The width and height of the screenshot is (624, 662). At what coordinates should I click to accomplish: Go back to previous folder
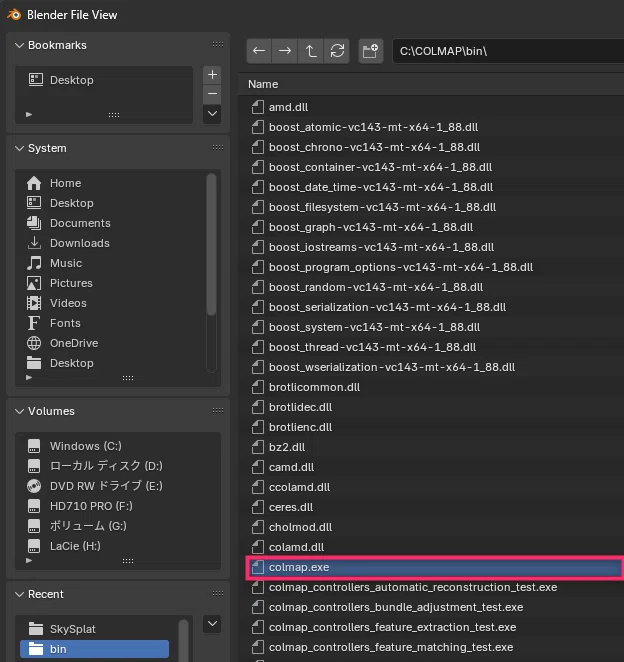tap(259, 51)
